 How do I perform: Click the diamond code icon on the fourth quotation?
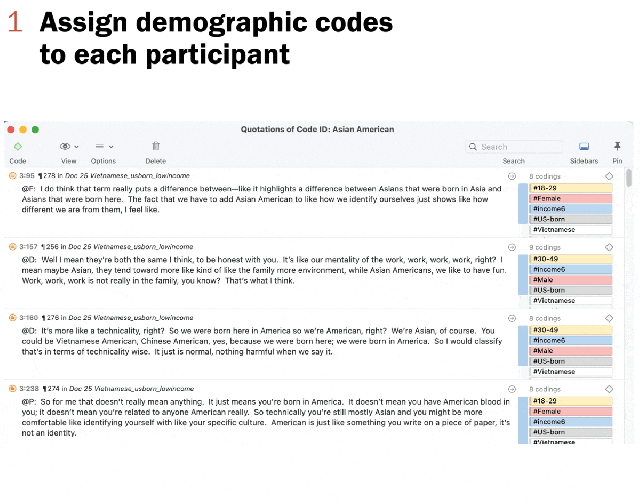click(609, 386)
